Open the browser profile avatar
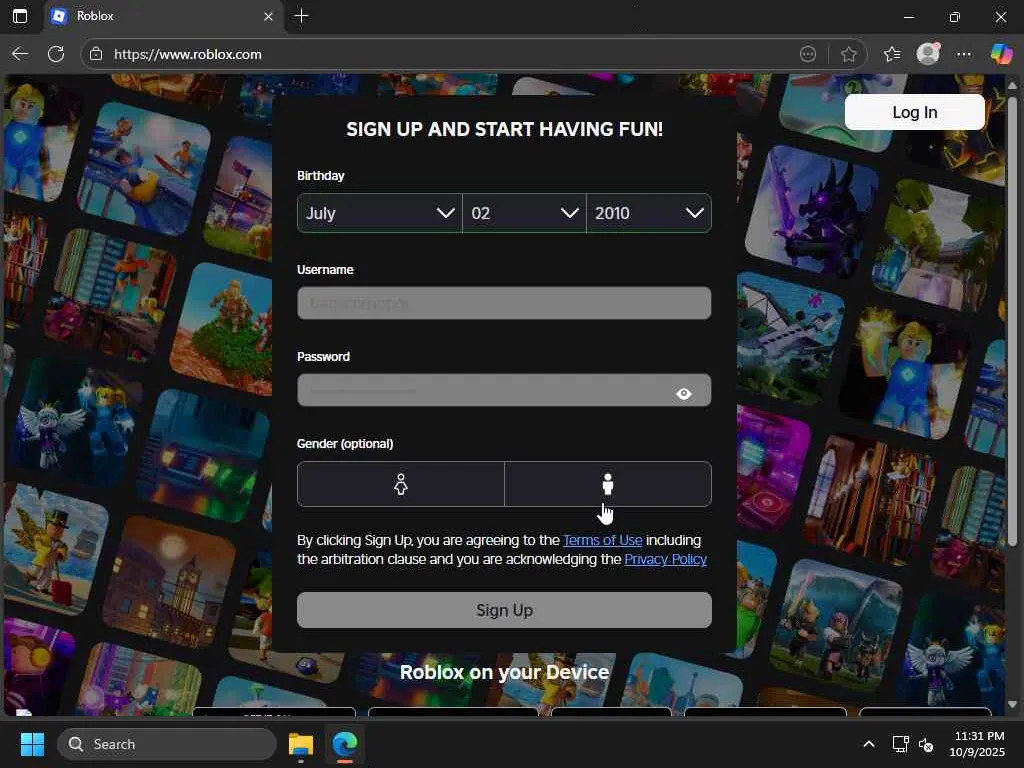The height and width of the screenshot is (768, 1024). tap(928, 54)
